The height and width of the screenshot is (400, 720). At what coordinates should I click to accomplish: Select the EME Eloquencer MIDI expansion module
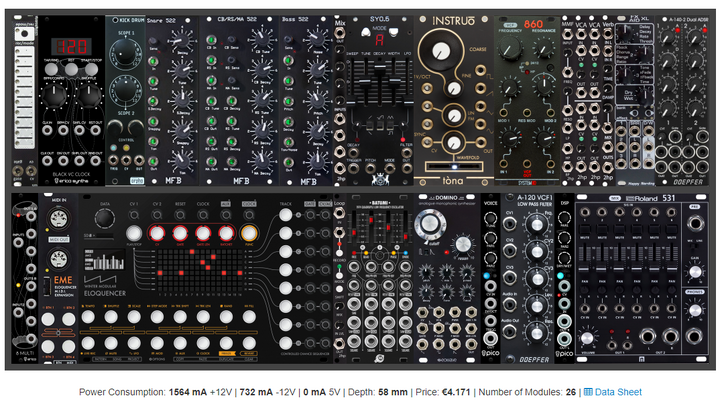coord(58,279)
